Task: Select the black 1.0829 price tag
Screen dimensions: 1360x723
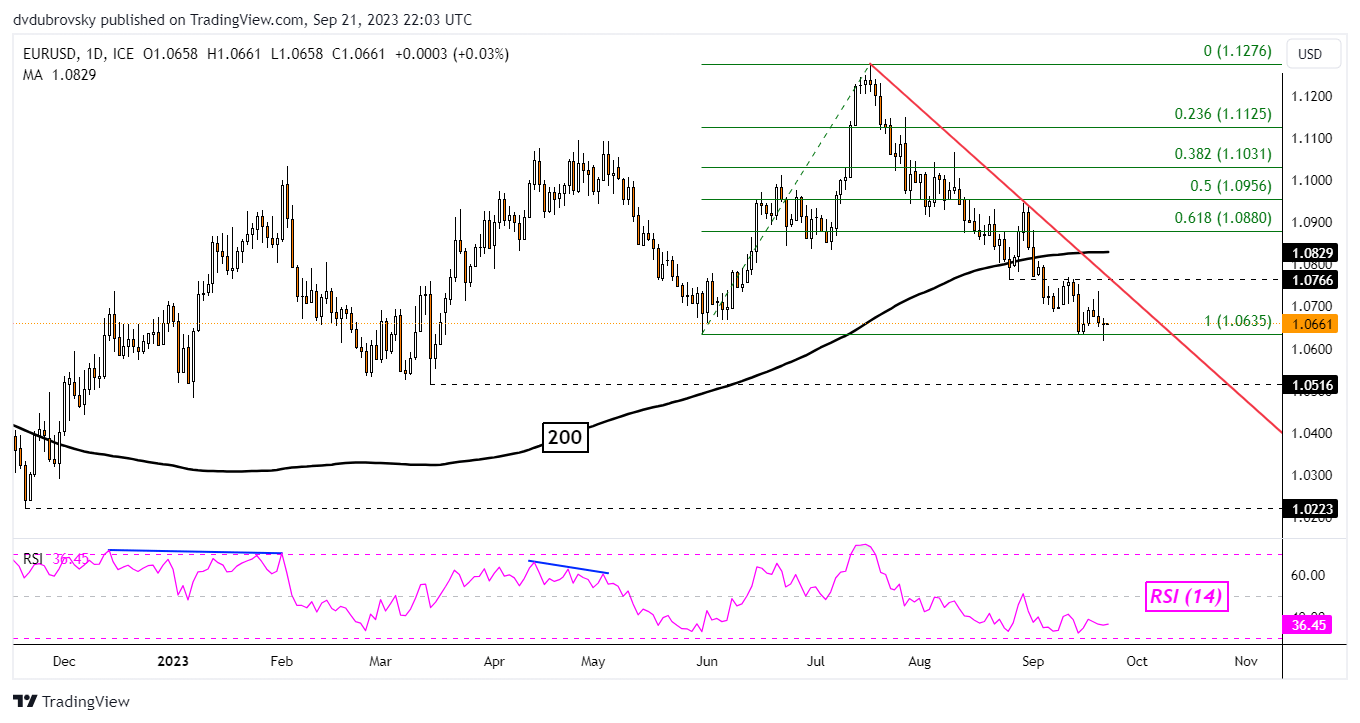Action: pos(1310,256)
